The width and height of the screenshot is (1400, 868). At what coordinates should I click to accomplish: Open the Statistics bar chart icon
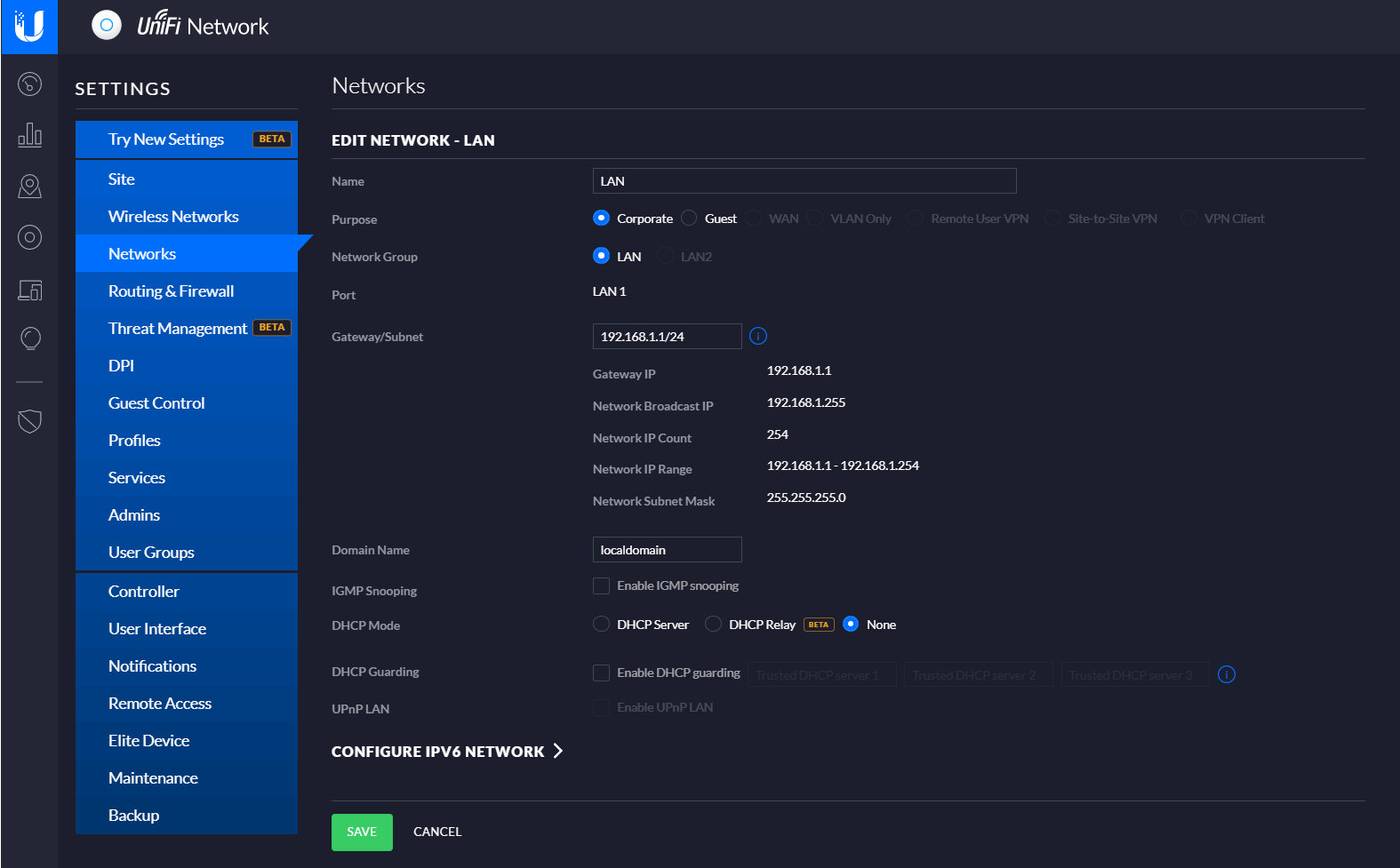[x=29, y=135]
